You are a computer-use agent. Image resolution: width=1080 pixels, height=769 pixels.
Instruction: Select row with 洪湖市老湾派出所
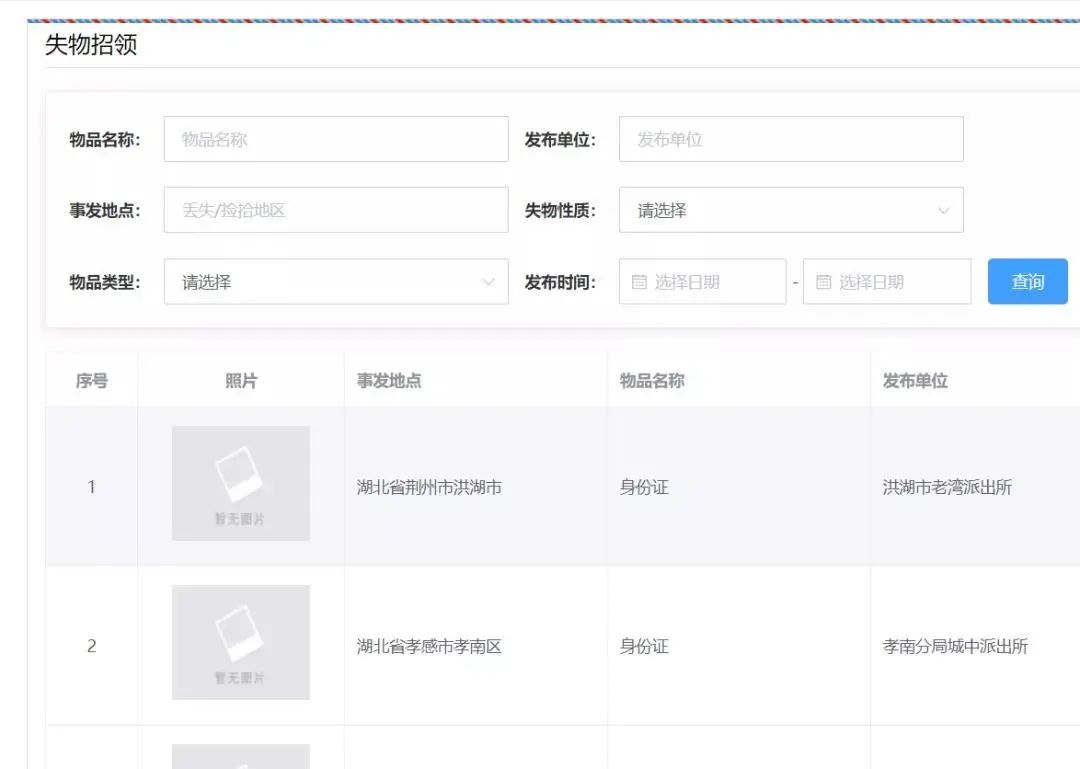947,488
